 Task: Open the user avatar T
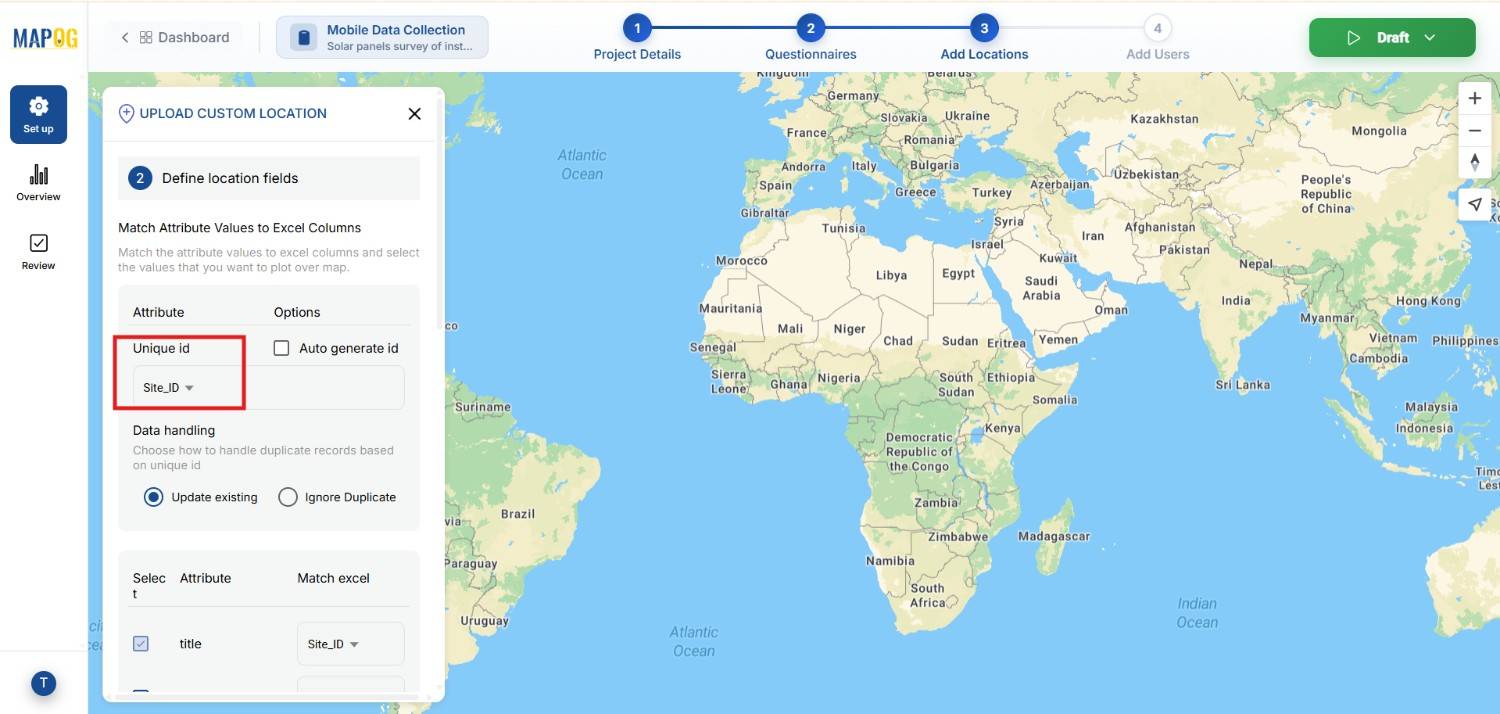pyautogui.click(x=43, y=683)
